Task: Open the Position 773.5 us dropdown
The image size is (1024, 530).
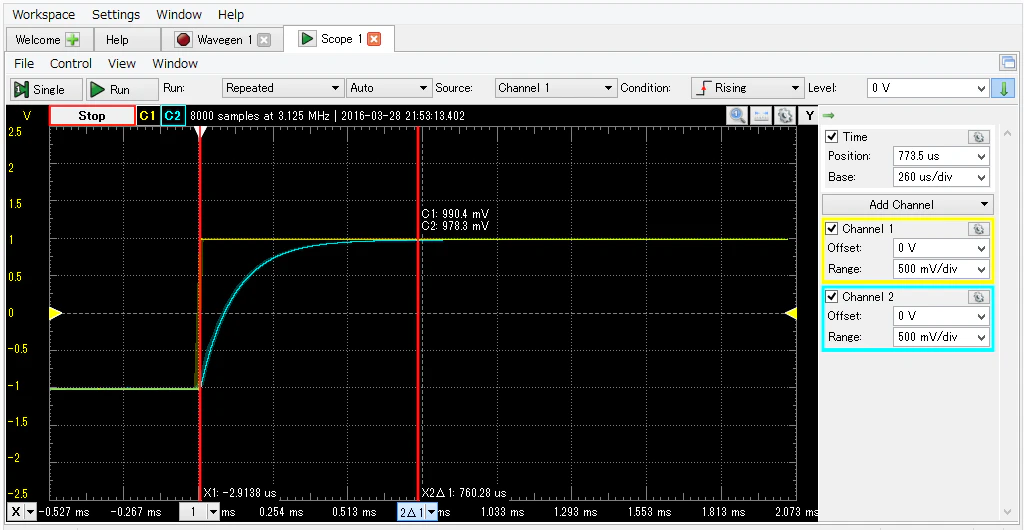Action: coord(940,156)
